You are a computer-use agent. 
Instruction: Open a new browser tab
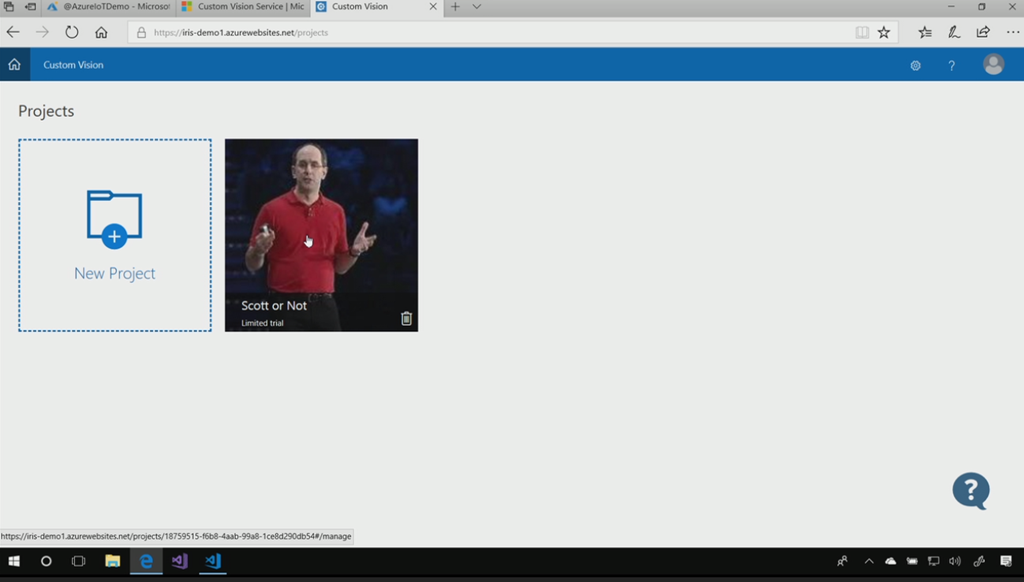455,7
